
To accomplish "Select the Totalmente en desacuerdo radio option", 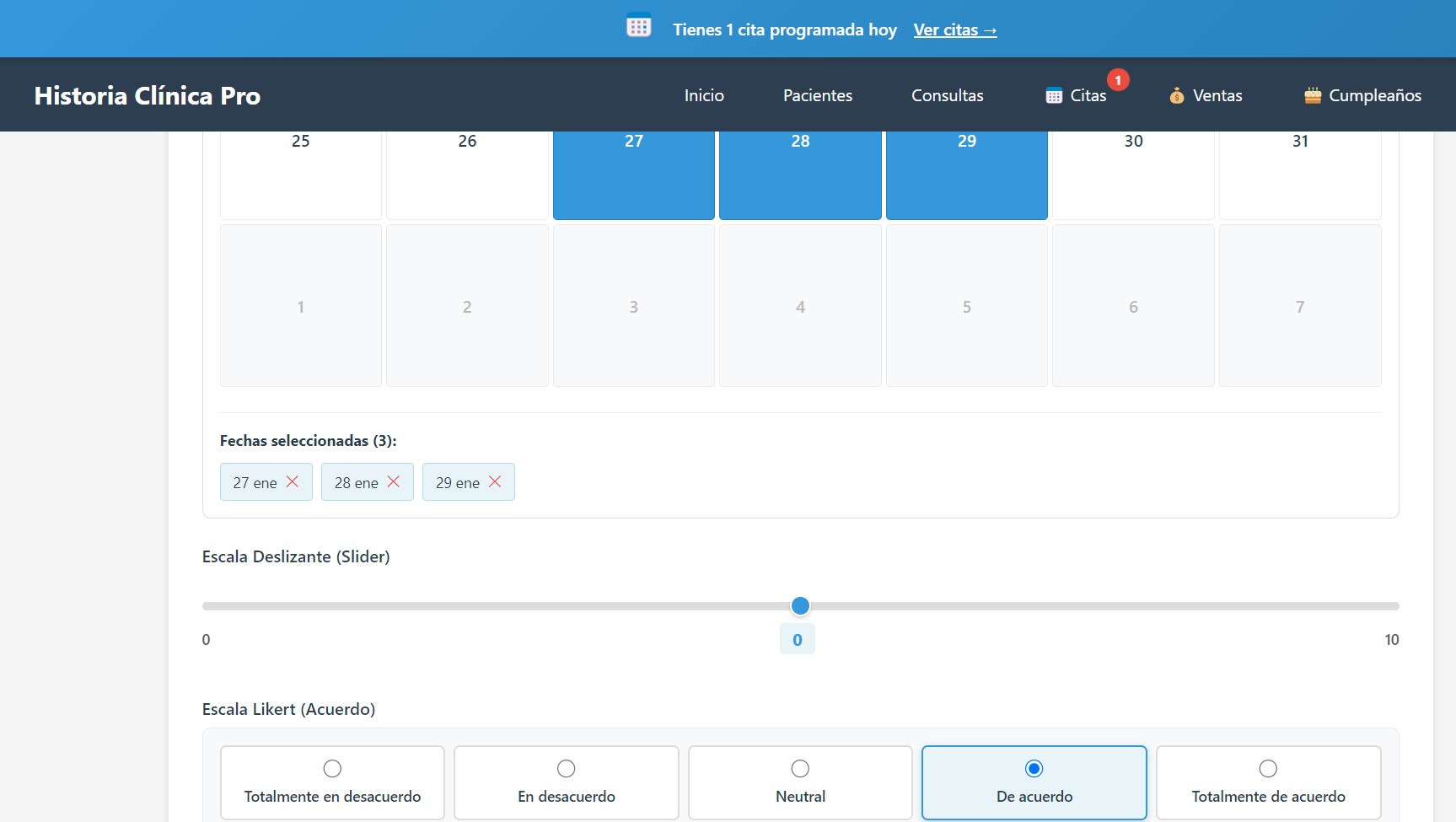I will (x=332, y=768).
